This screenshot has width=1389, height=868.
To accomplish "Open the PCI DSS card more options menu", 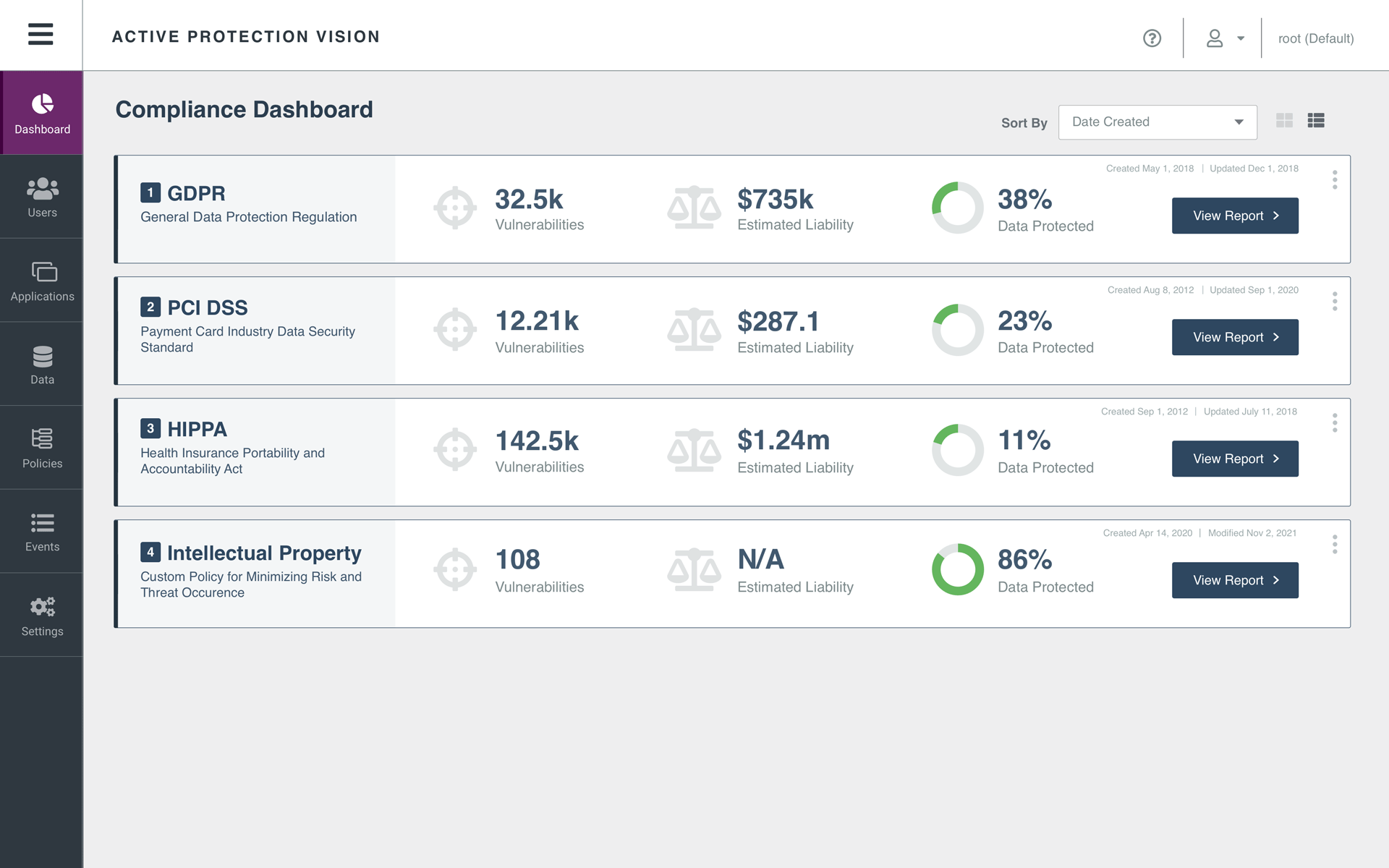I will click(x=1335, y=301).
